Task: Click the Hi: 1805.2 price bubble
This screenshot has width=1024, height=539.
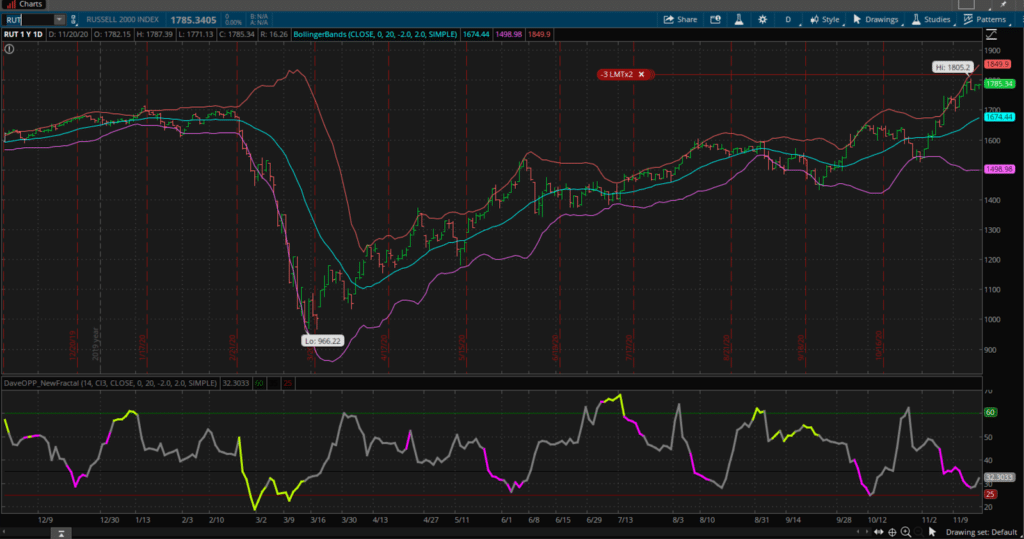Action: click(x=953, y=67)
